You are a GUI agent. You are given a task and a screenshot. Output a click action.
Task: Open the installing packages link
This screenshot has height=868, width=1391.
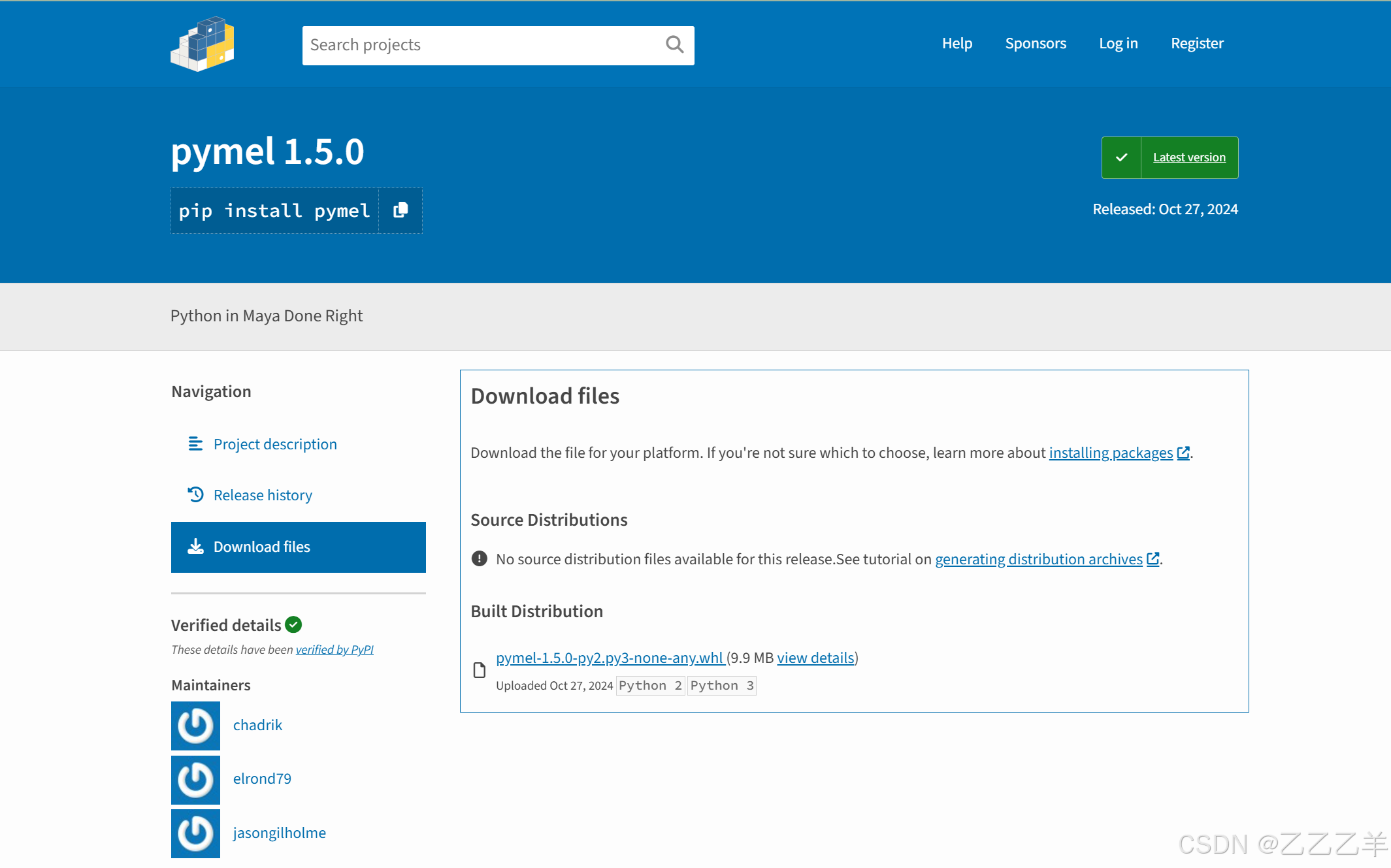[1111, 453]
